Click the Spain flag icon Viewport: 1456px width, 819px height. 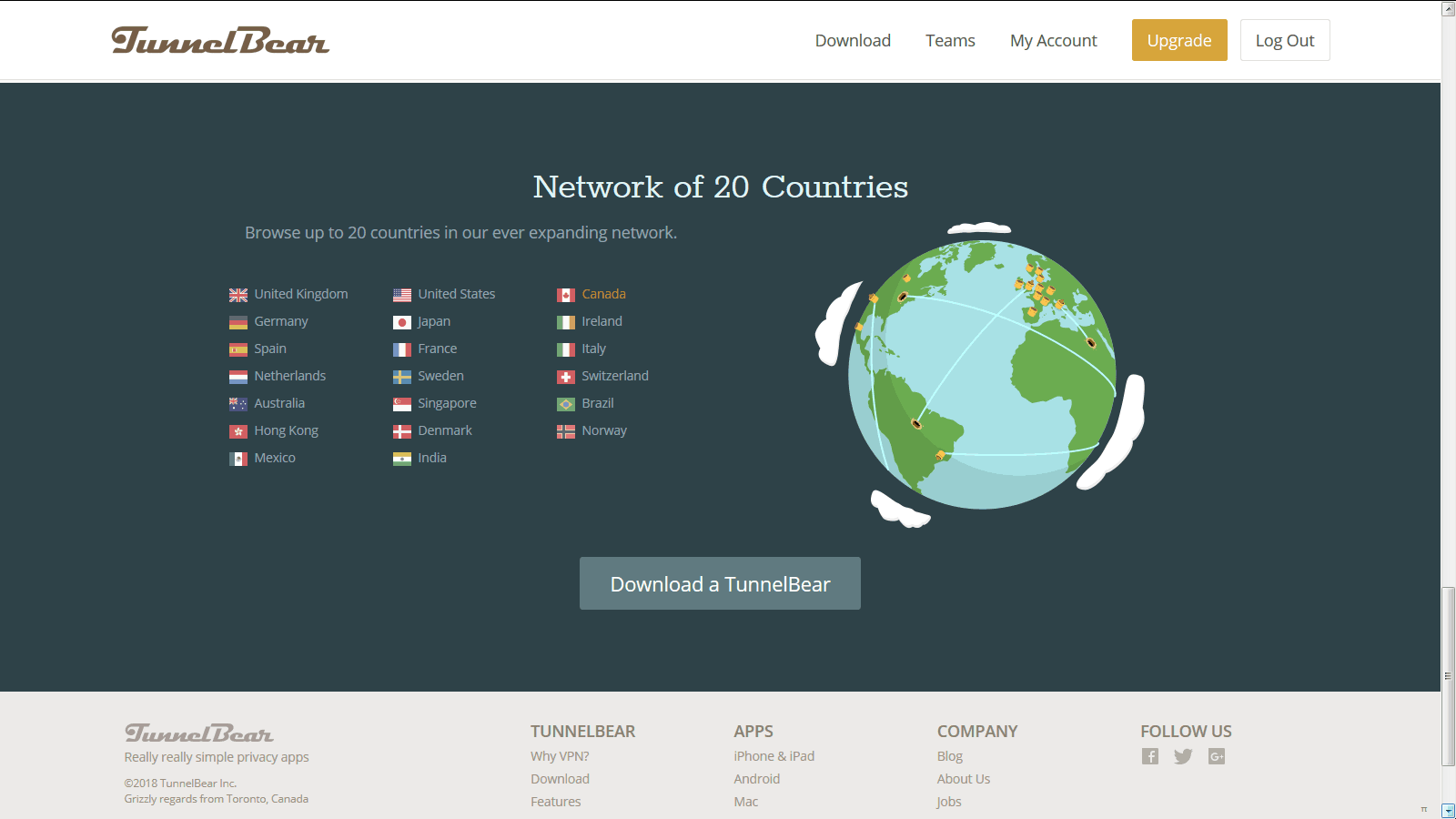click(238, 349)
